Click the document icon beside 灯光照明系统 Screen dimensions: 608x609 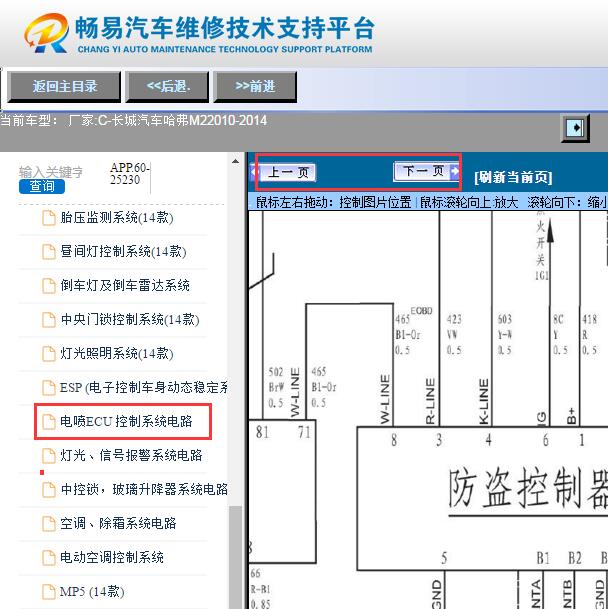(49, 353)
